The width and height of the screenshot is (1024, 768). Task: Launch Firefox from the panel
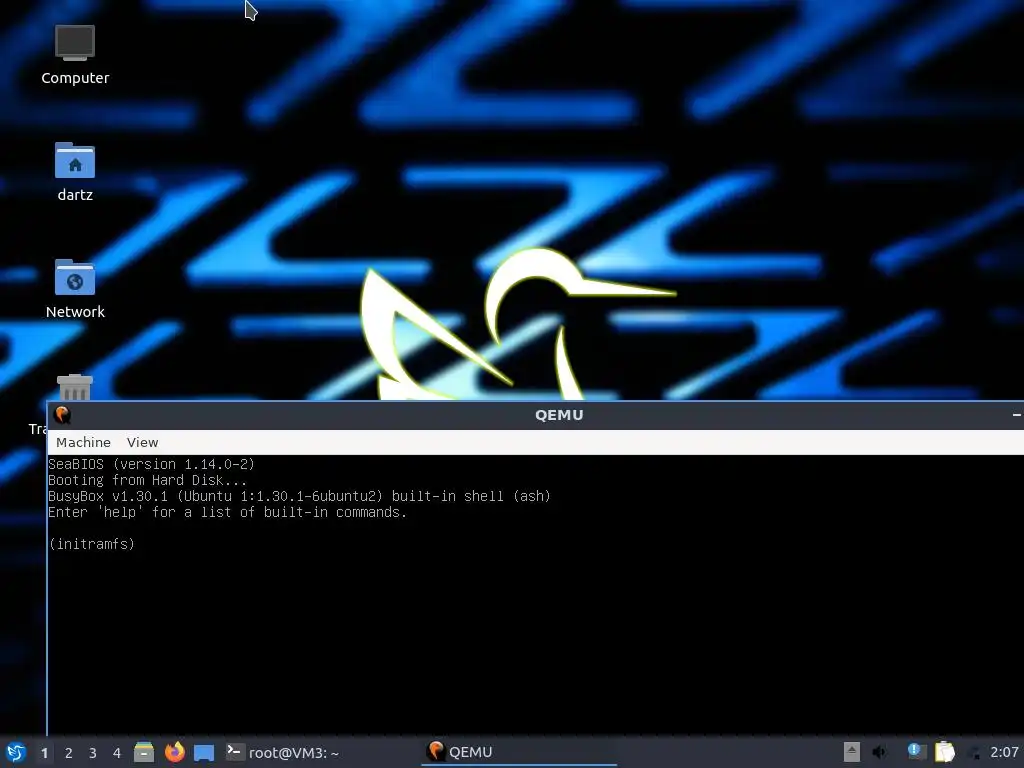point(174,752)
